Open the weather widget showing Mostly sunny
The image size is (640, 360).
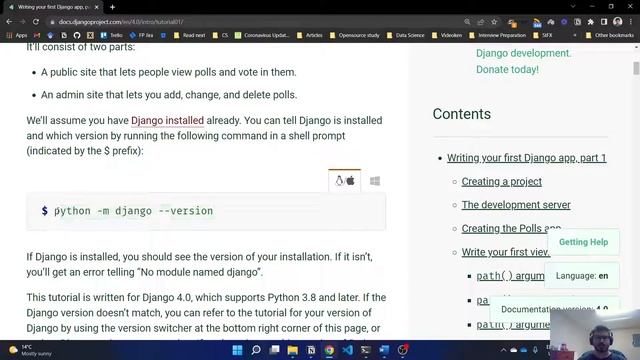tap(31, 350)
